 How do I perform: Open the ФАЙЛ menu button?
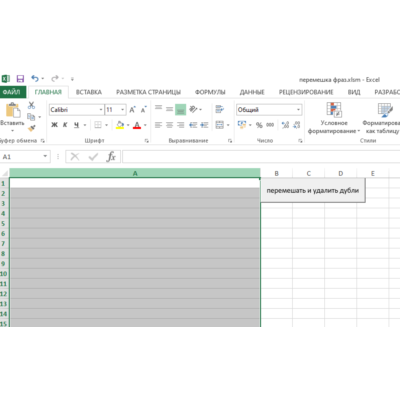(12, 92)
